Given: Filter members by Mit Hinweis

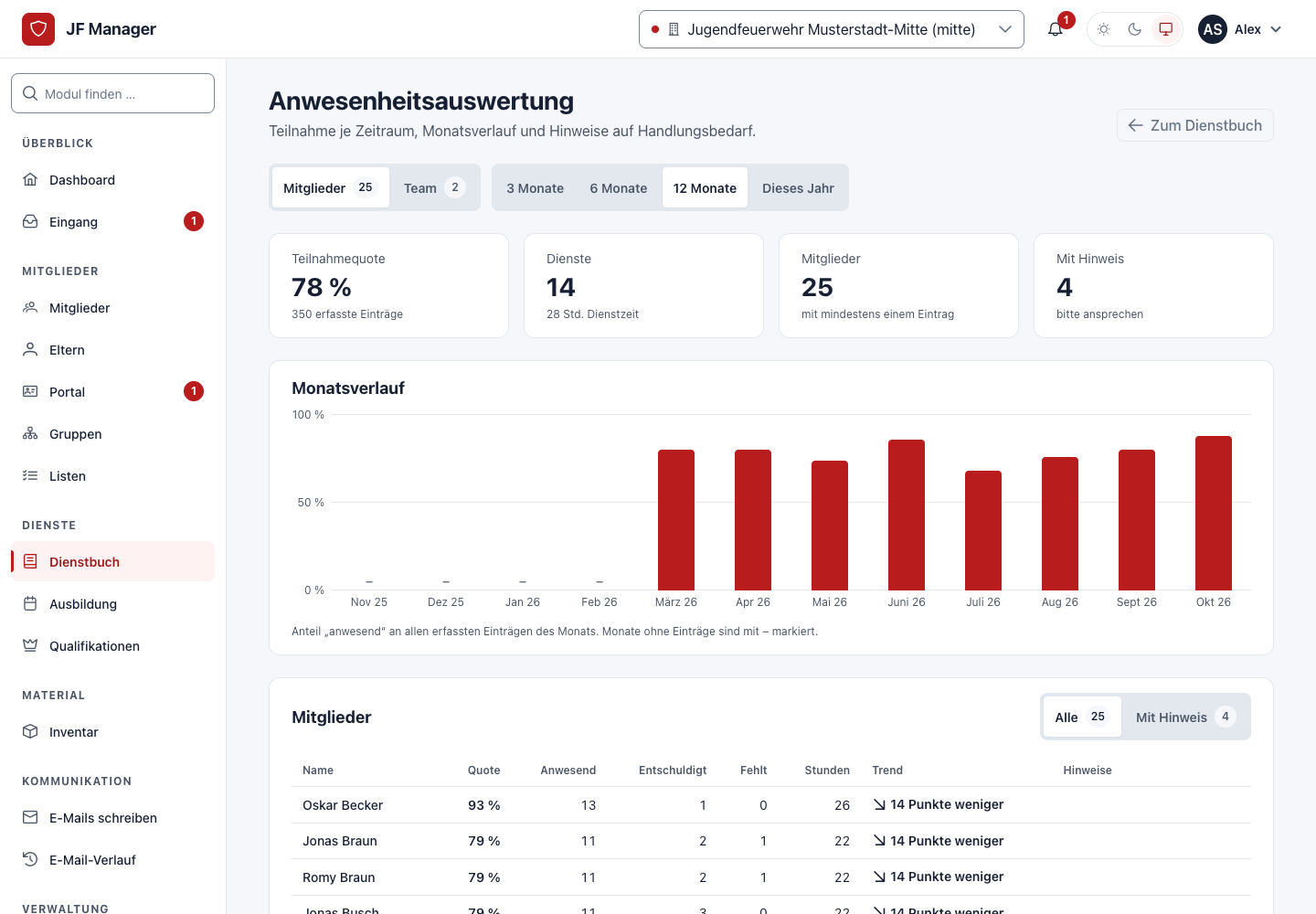Looking at the screenshot, I should click(x=1185, y=717).
